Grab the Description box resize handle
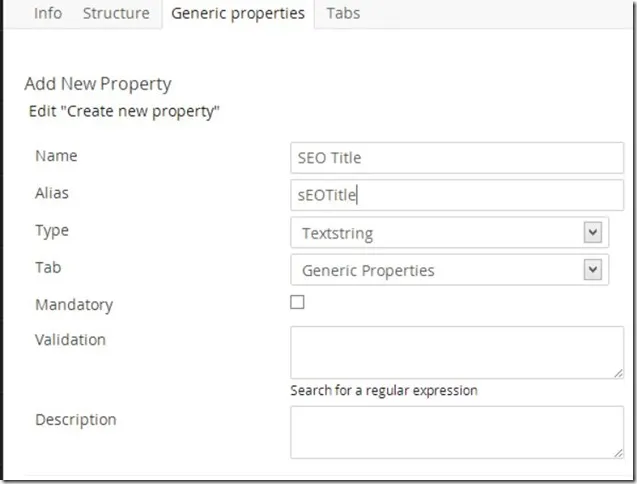Image resolution: width=637 pixels, height=484 pixels. click(618, 452)
